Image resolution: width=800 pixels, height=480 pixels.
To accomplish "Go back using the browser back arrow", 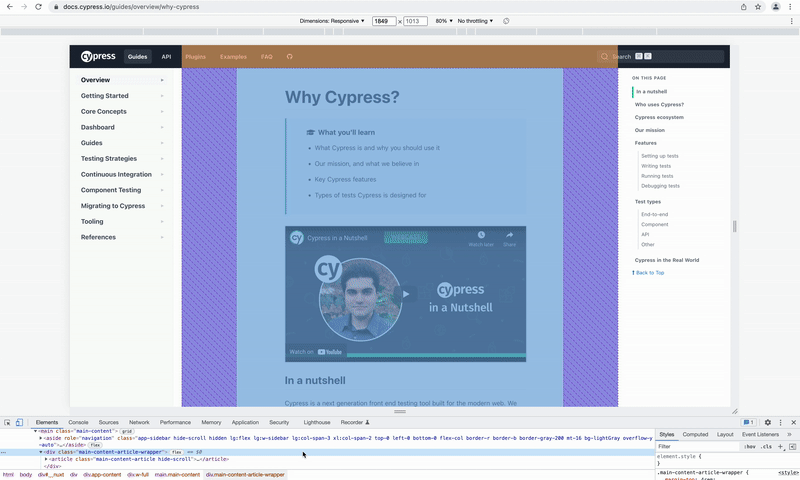I will tap(10, 7).
